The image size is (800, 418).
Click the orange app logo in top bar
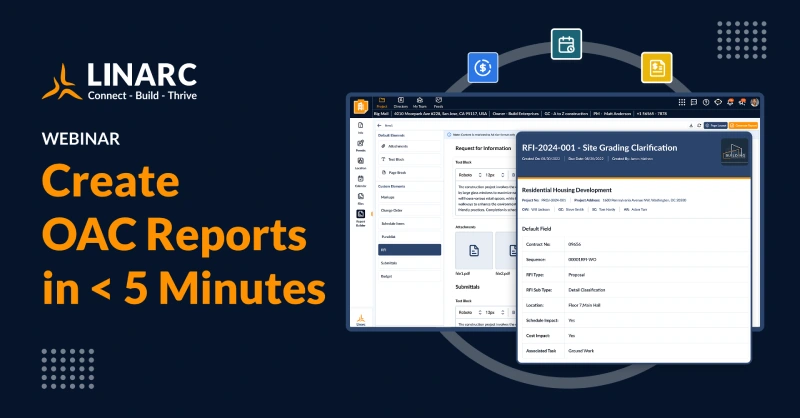(361, 106)
